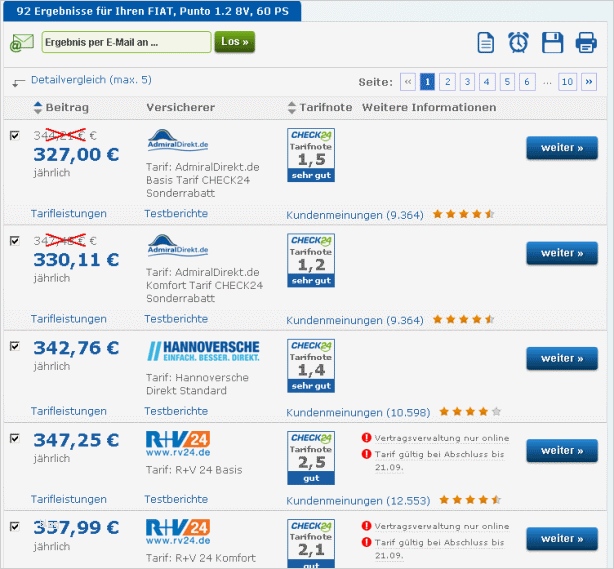Open Testberichte for the 330,11 € offer

(x=176, y=319)
